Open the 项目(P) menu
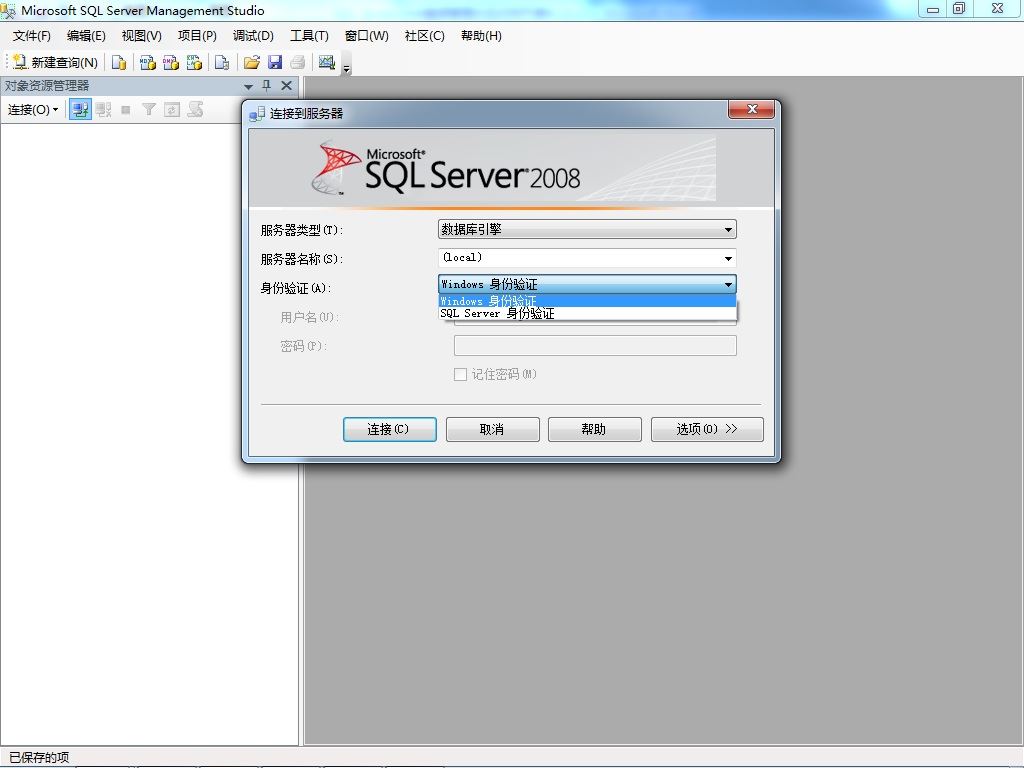1024x768 pixels. click(197, 36)
